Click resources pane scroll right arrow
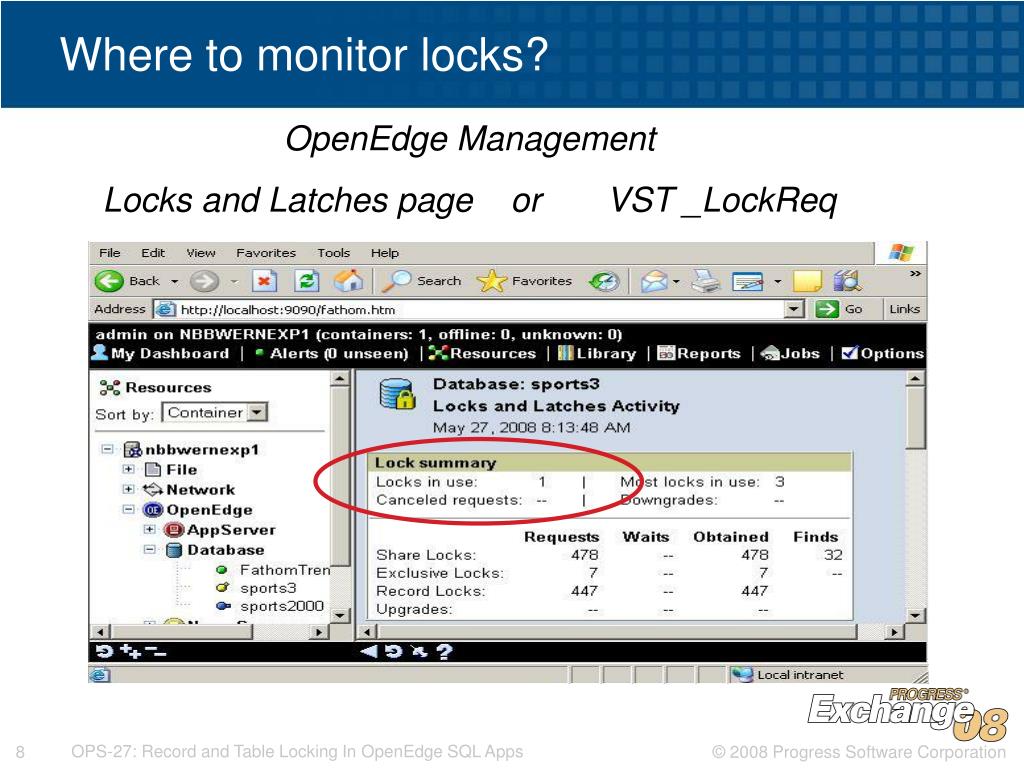This screenshot has width=1024, height=768. pos(319,632)
